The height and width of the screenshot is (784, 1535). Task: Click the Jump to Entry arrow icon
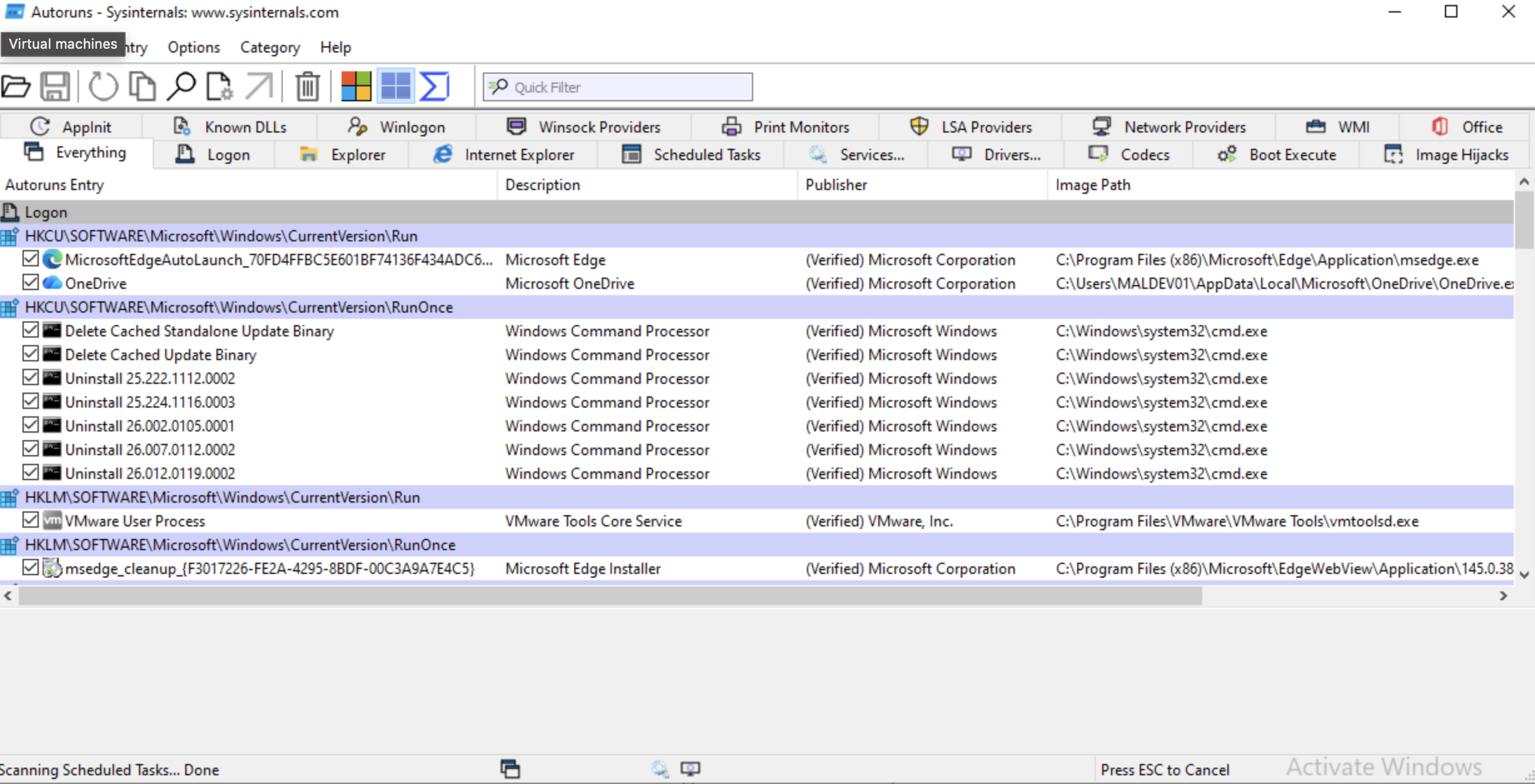point(258,86)
